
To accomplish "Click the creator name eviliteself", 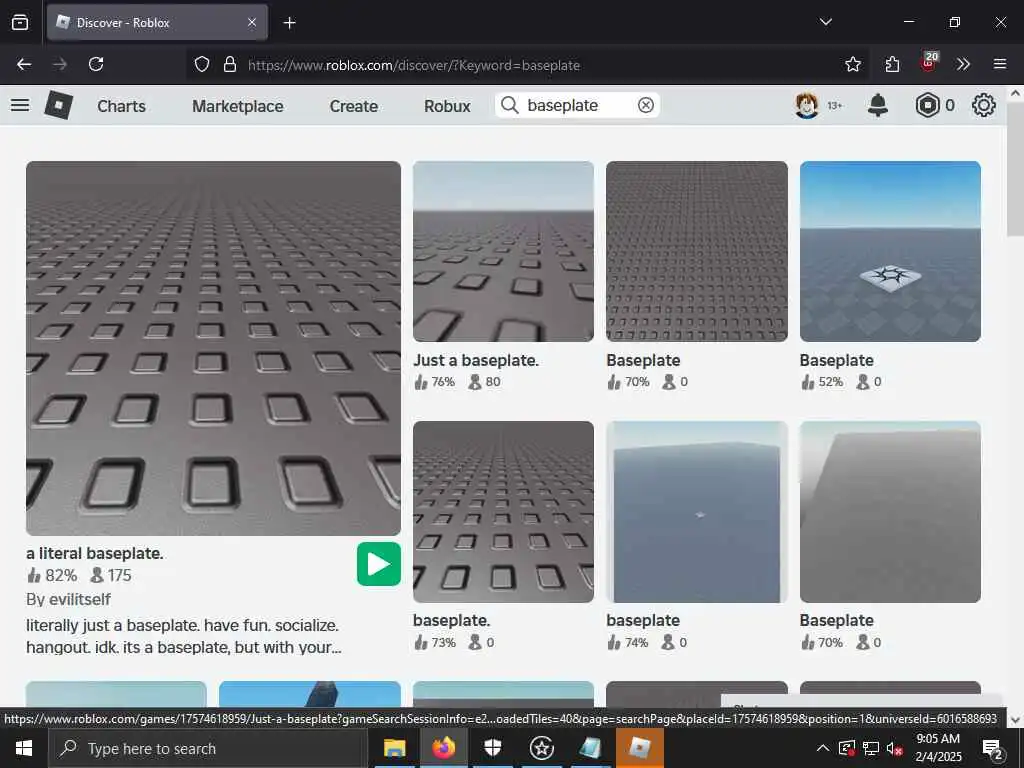I will click(x=80, y=600).
